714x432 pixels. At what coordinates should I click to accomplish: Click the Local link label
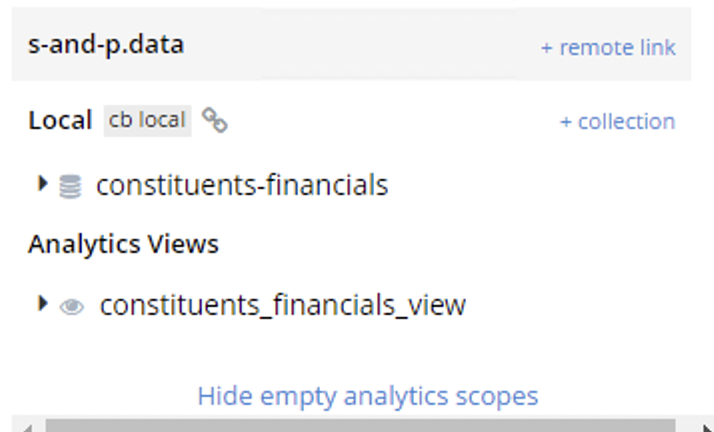point(60,121)
